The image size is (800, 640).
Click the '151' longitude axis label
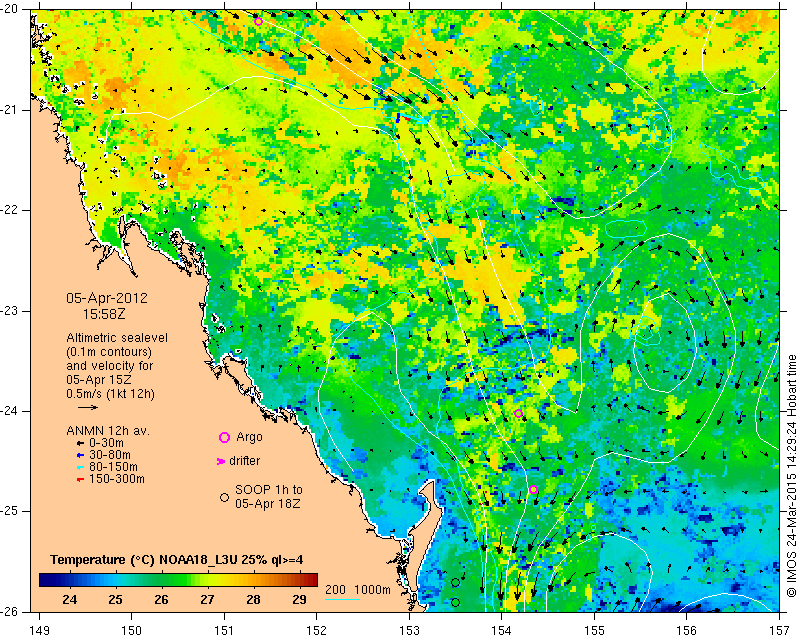coord(224,631)
